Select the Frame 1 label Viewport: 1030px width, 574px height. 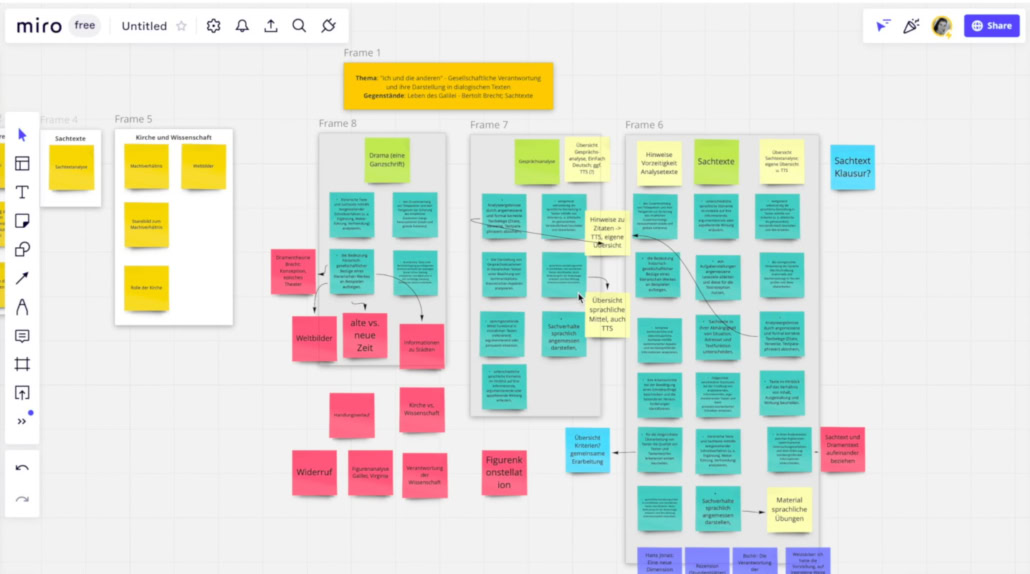[362, 53]
